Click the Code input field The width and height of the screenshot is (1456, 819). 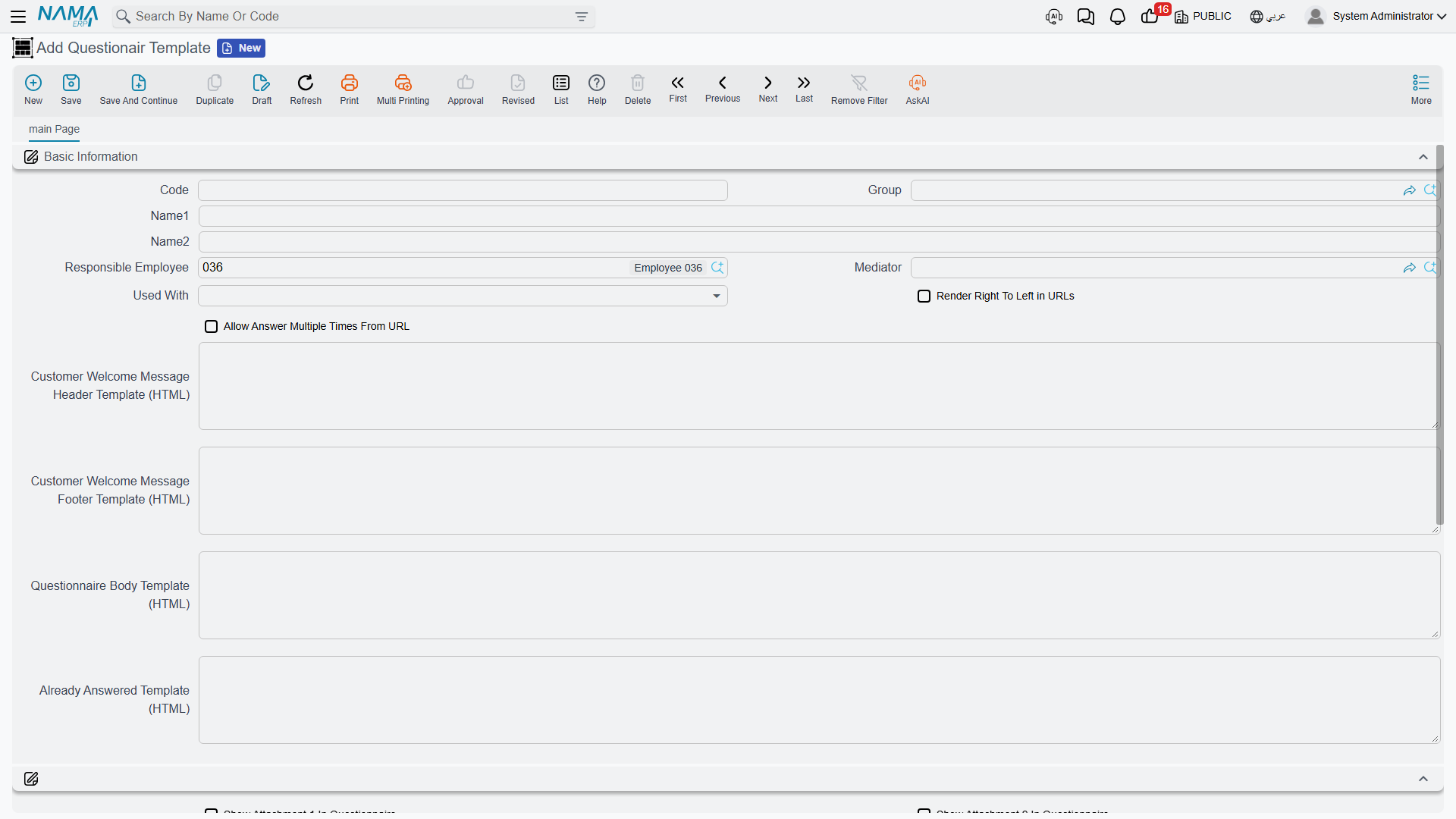463,190
